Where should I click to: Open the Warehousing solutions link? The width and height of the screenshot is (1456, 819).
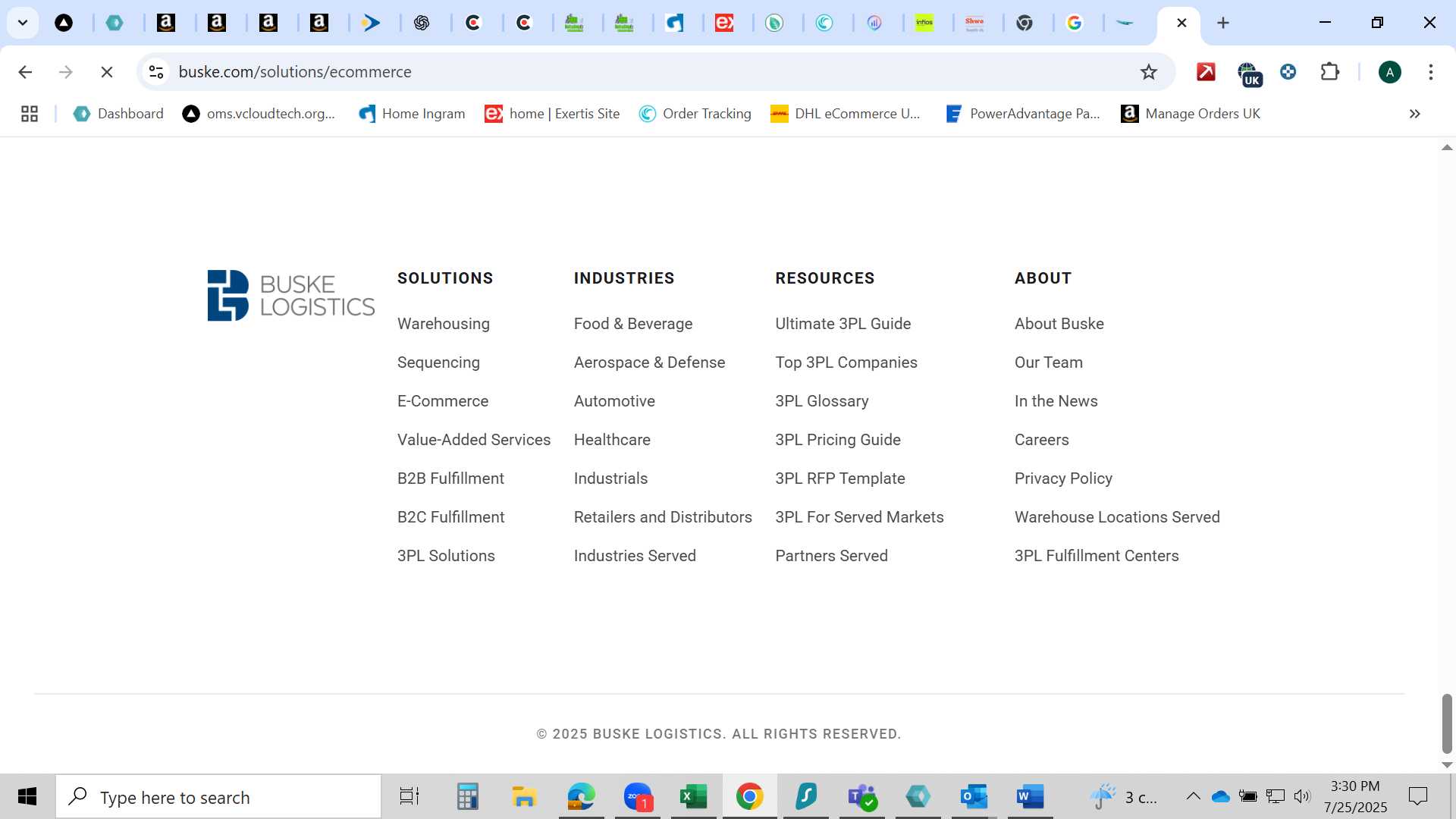(444, 324)
